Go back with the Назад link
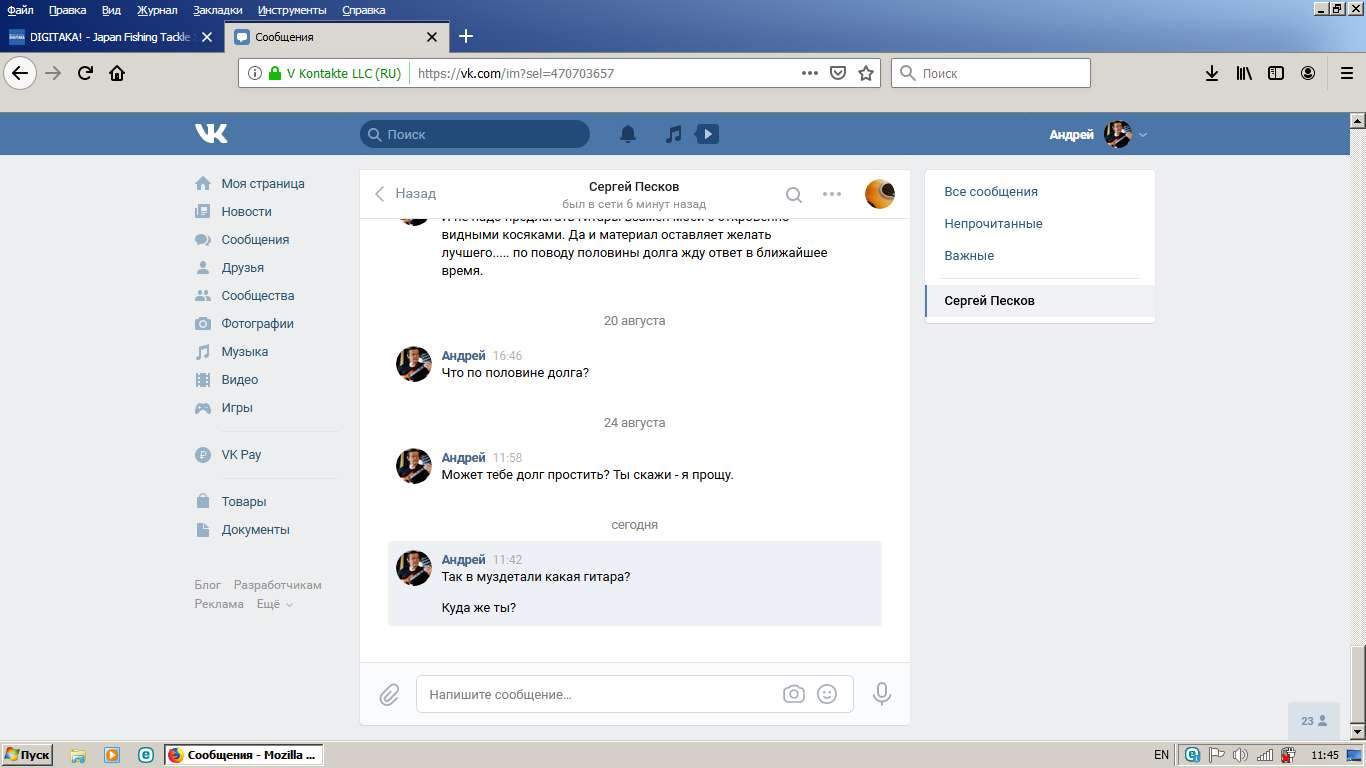 [x=406, y=194]
